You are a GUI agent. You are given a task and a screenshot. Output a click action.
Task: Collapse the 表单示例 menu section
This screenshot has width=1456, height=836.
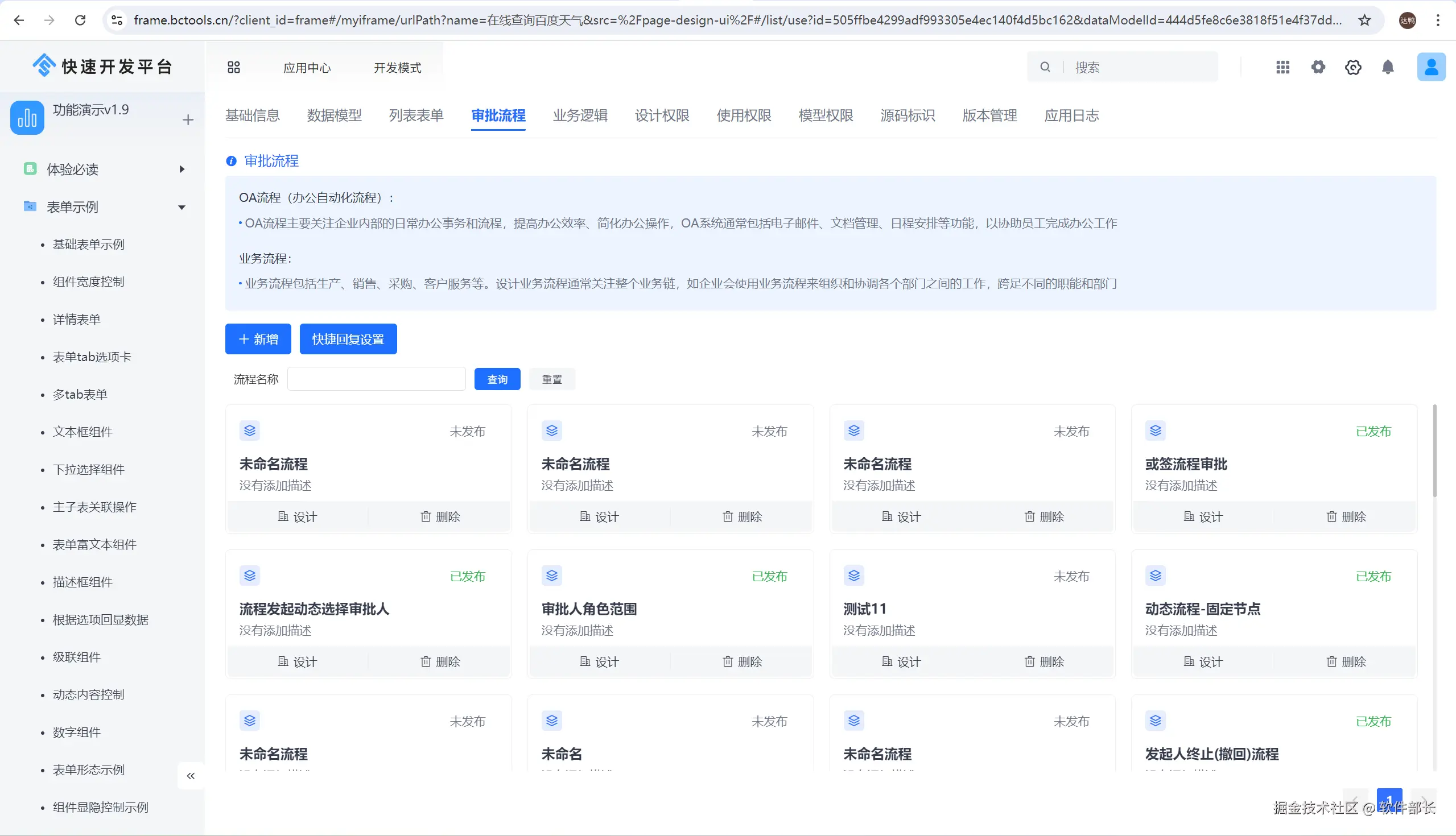click(x=182, y=207)
